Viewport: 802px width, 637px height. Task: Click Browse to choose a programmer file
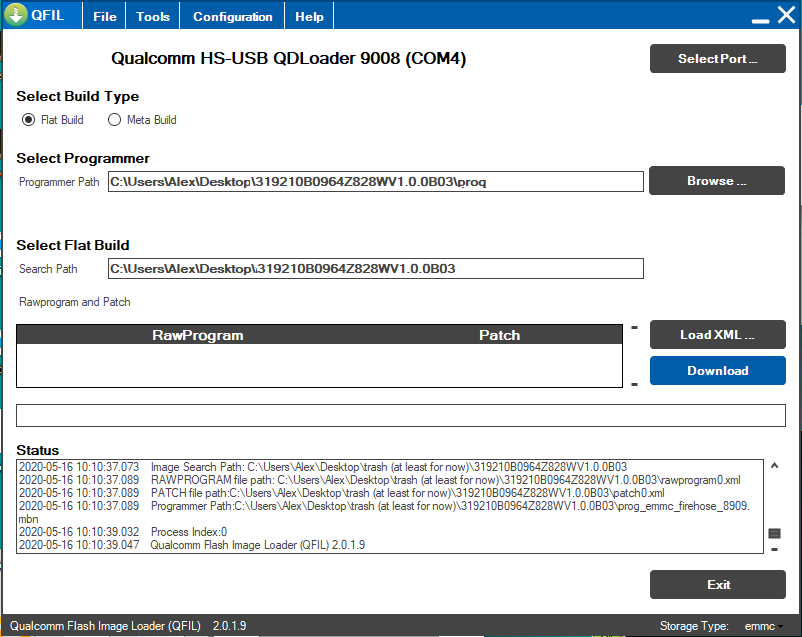(x=717, y=181)
